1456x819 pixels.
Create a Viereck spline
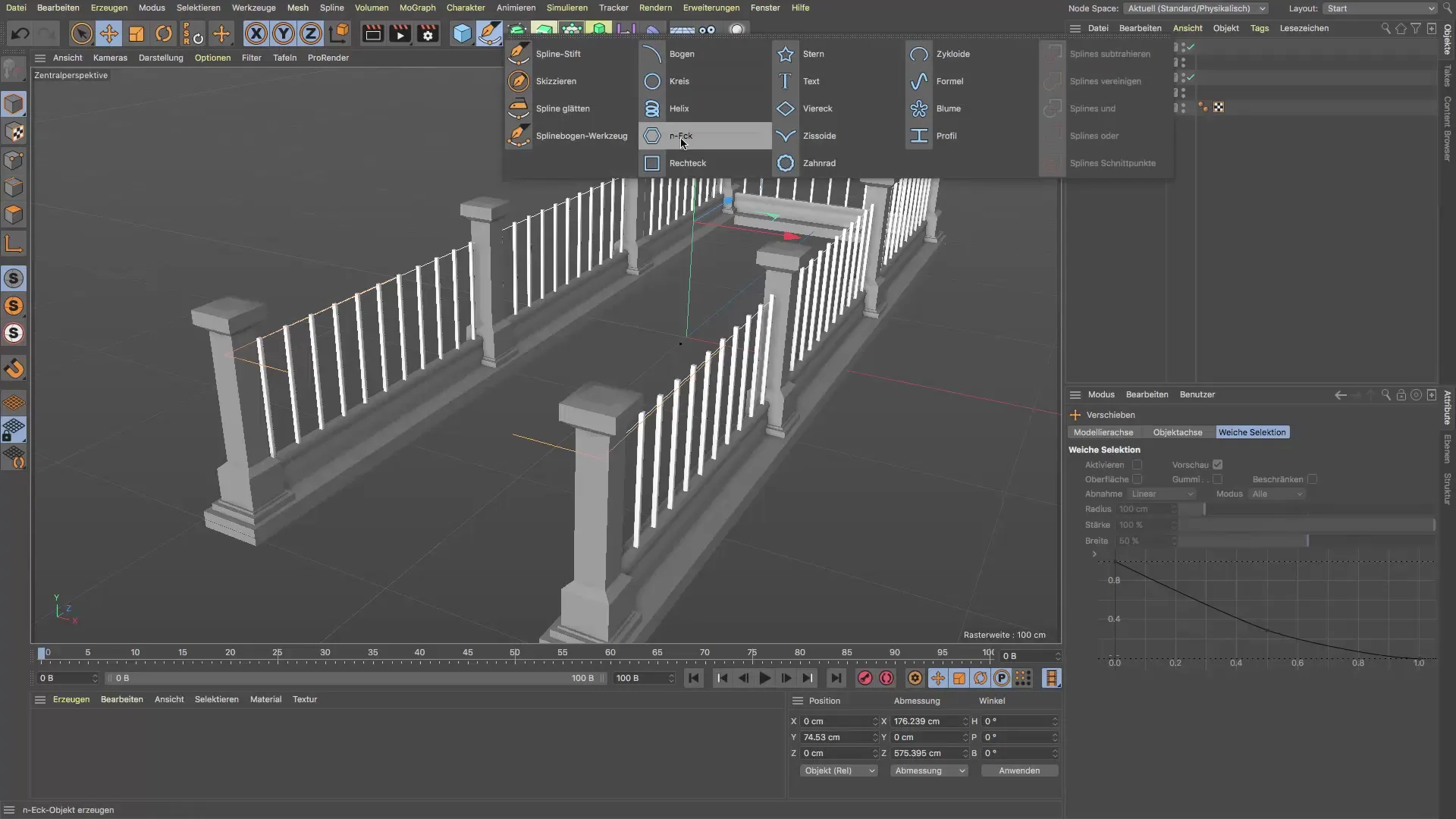838,108
